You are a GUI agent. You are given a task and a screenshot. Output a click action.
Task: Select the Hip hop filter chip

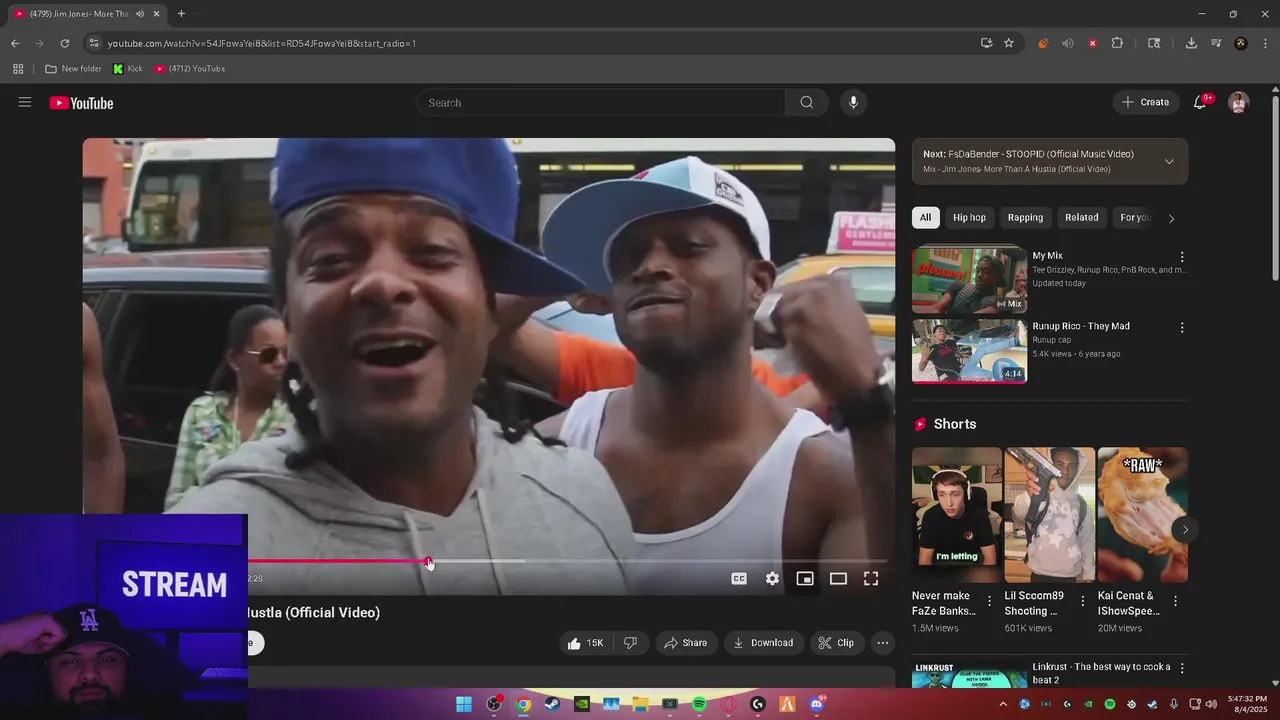(x=969, y=218)
